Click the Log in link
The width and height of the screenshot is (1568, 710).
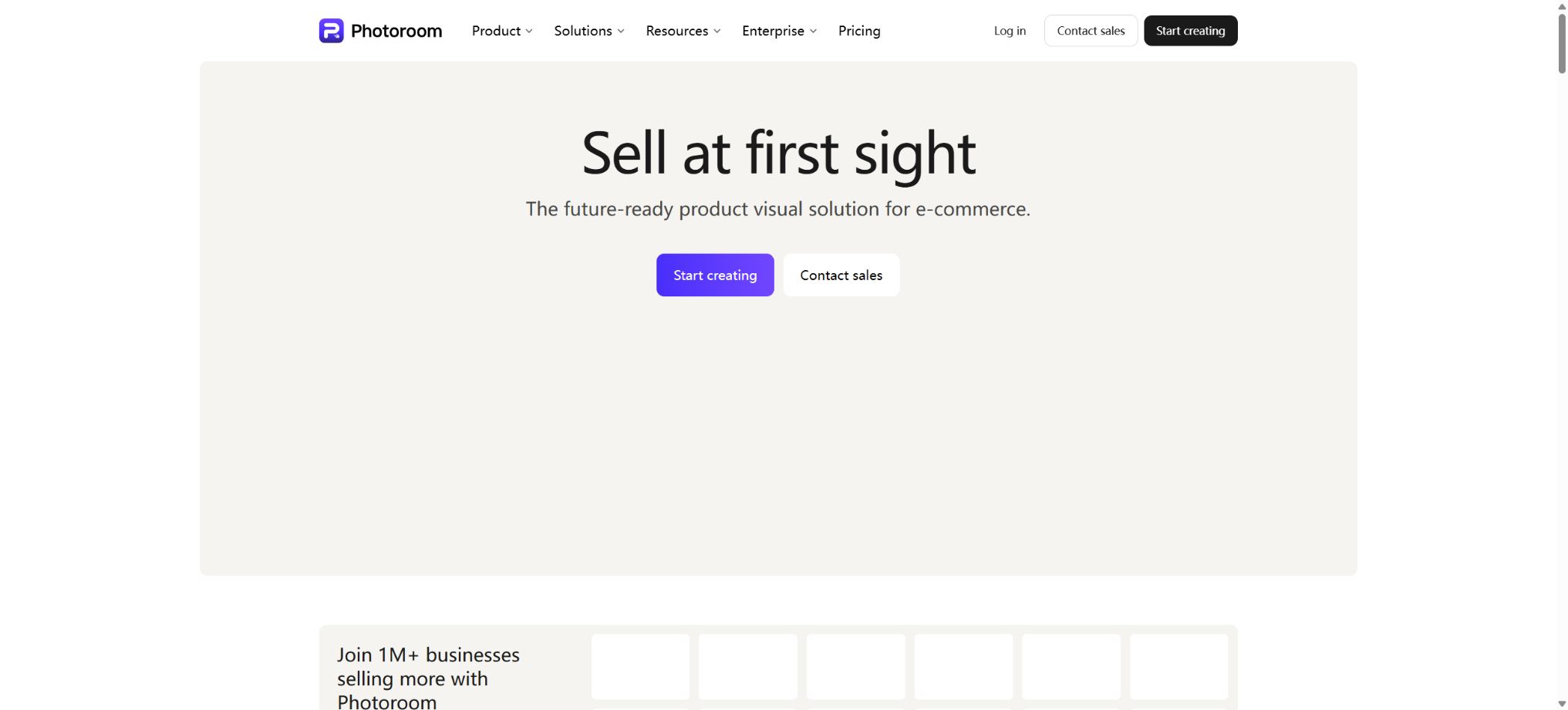tap(1010, 31)
